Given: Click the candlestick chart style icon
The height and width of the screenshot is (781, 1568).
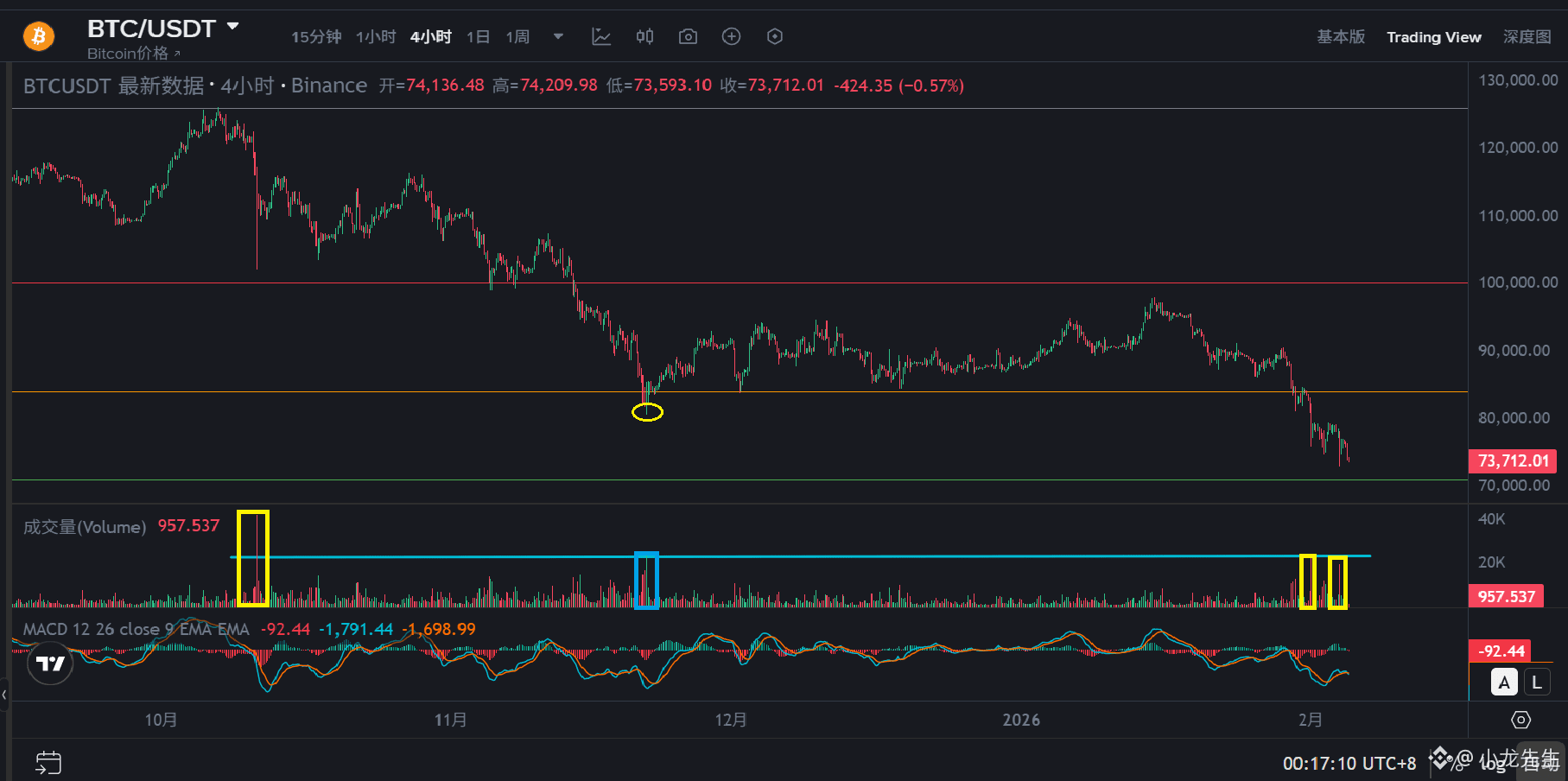Looking at the screenshot, I should [644, 36].
